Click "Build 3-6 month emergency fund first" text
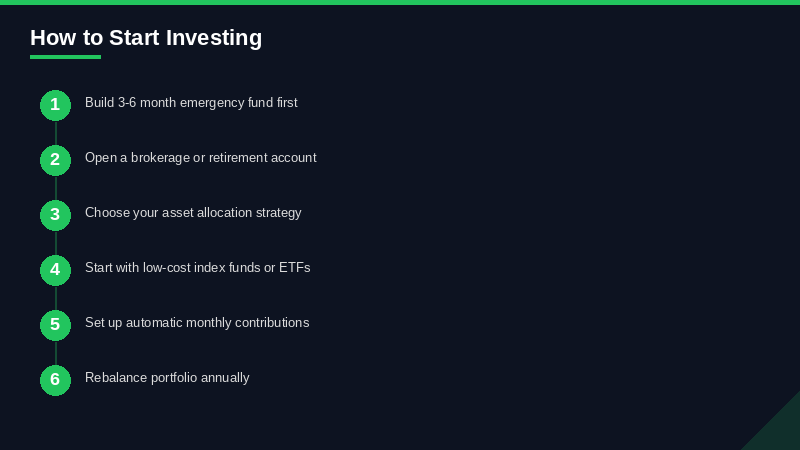Screen dimensions: 800x450 click(191, 102)
